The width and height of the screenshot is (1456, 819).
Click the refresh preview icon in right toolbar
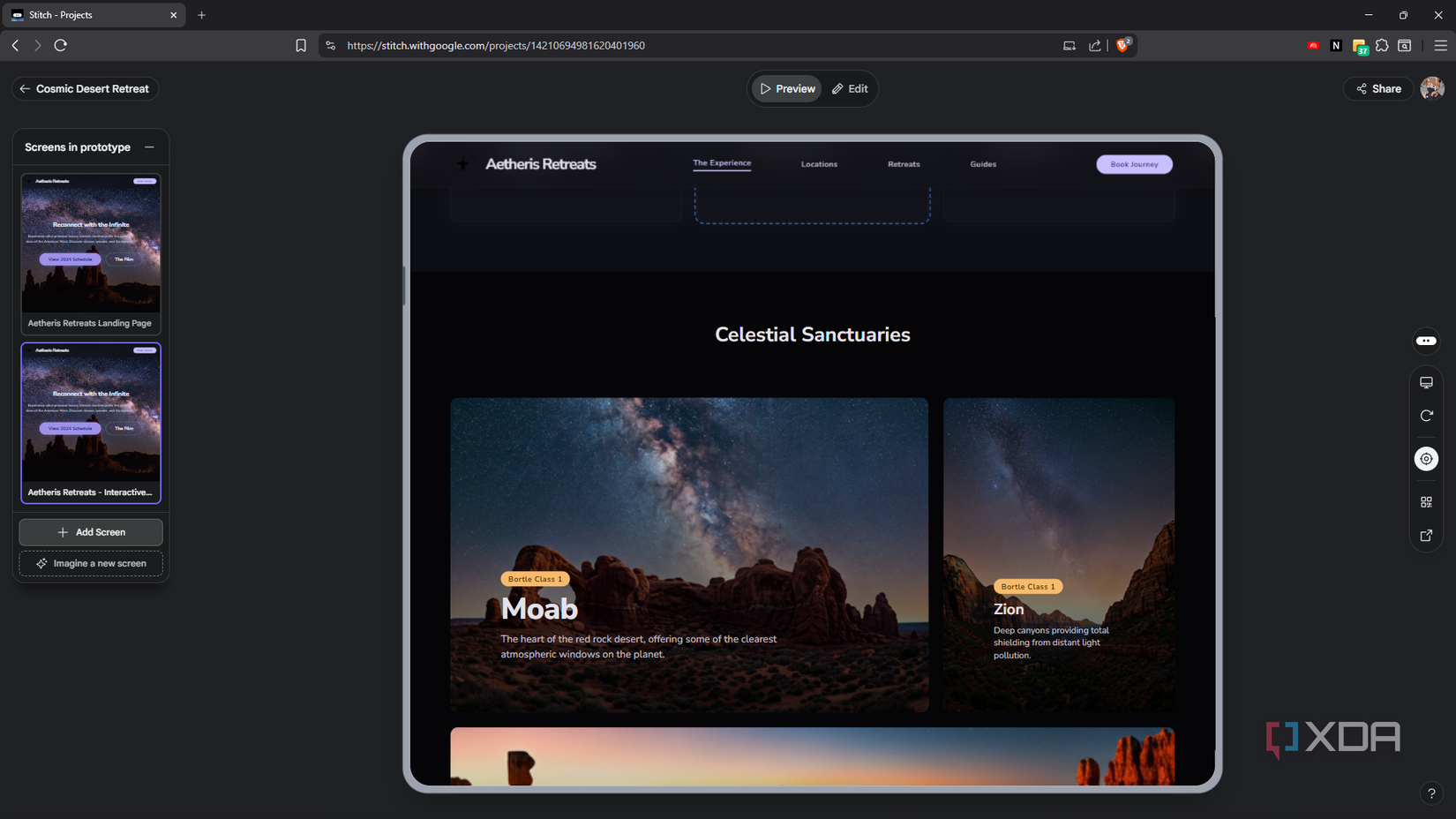coord(1426,416)
